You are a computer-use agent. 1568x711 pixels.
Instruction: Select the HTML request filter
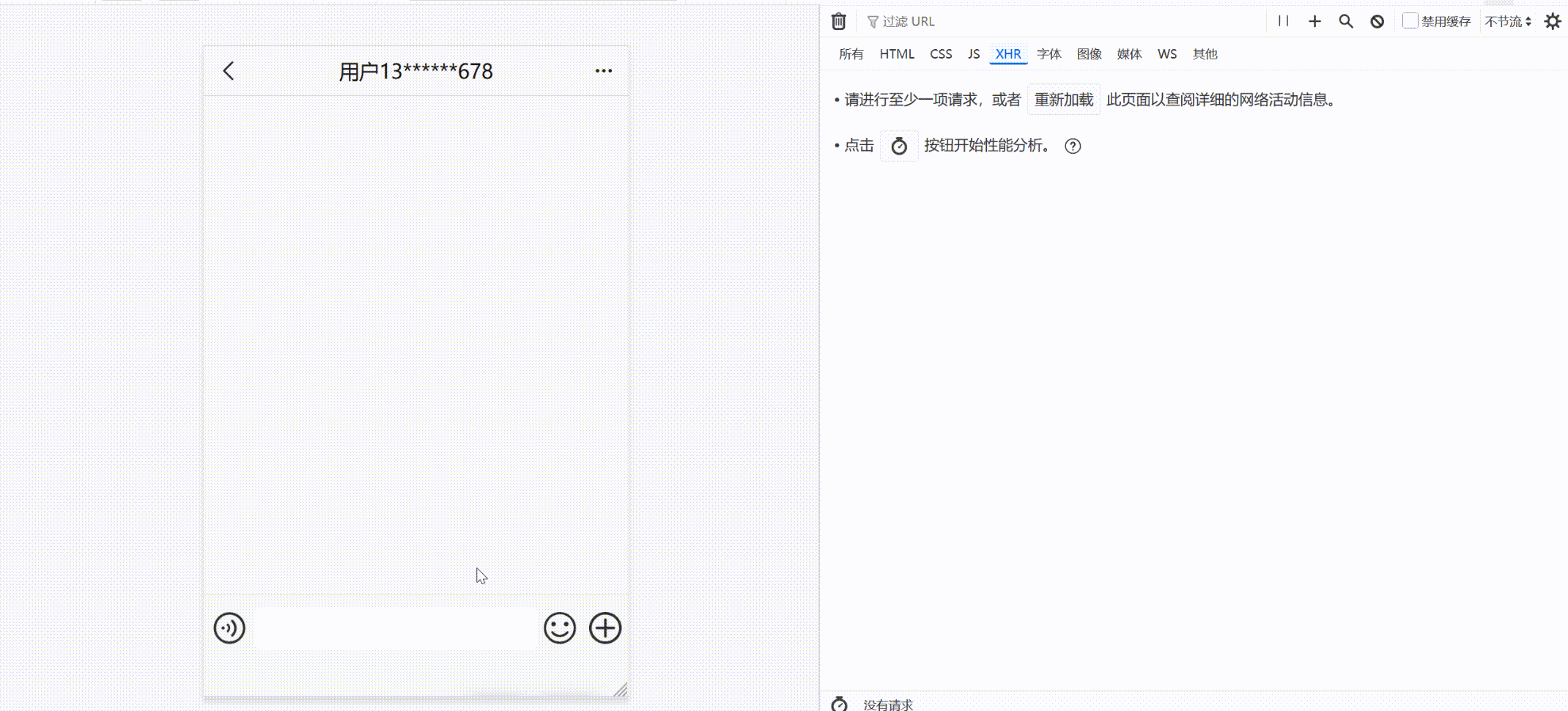click(x=896, y=54)
